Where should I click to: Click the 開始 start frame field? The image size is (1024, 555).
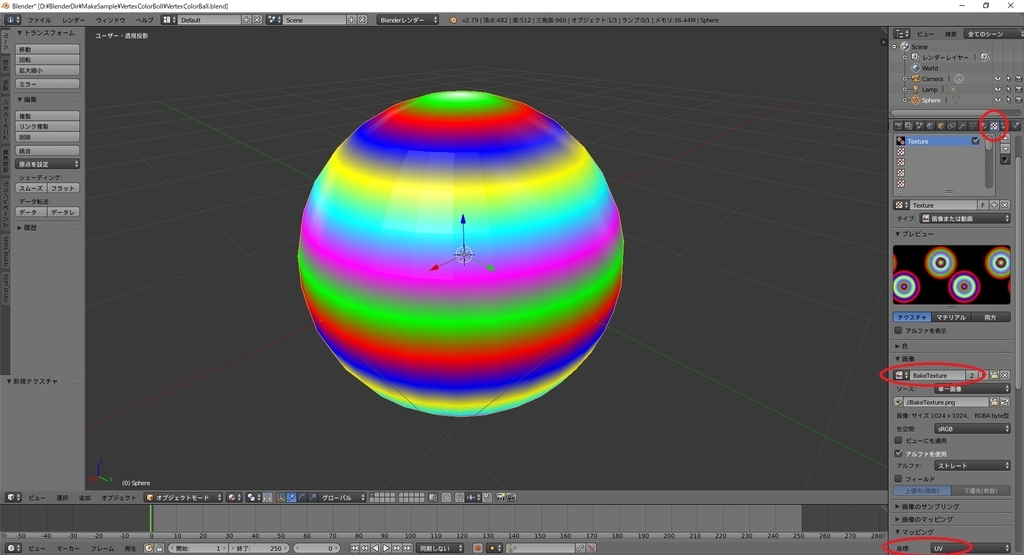[x=197, y=548]
